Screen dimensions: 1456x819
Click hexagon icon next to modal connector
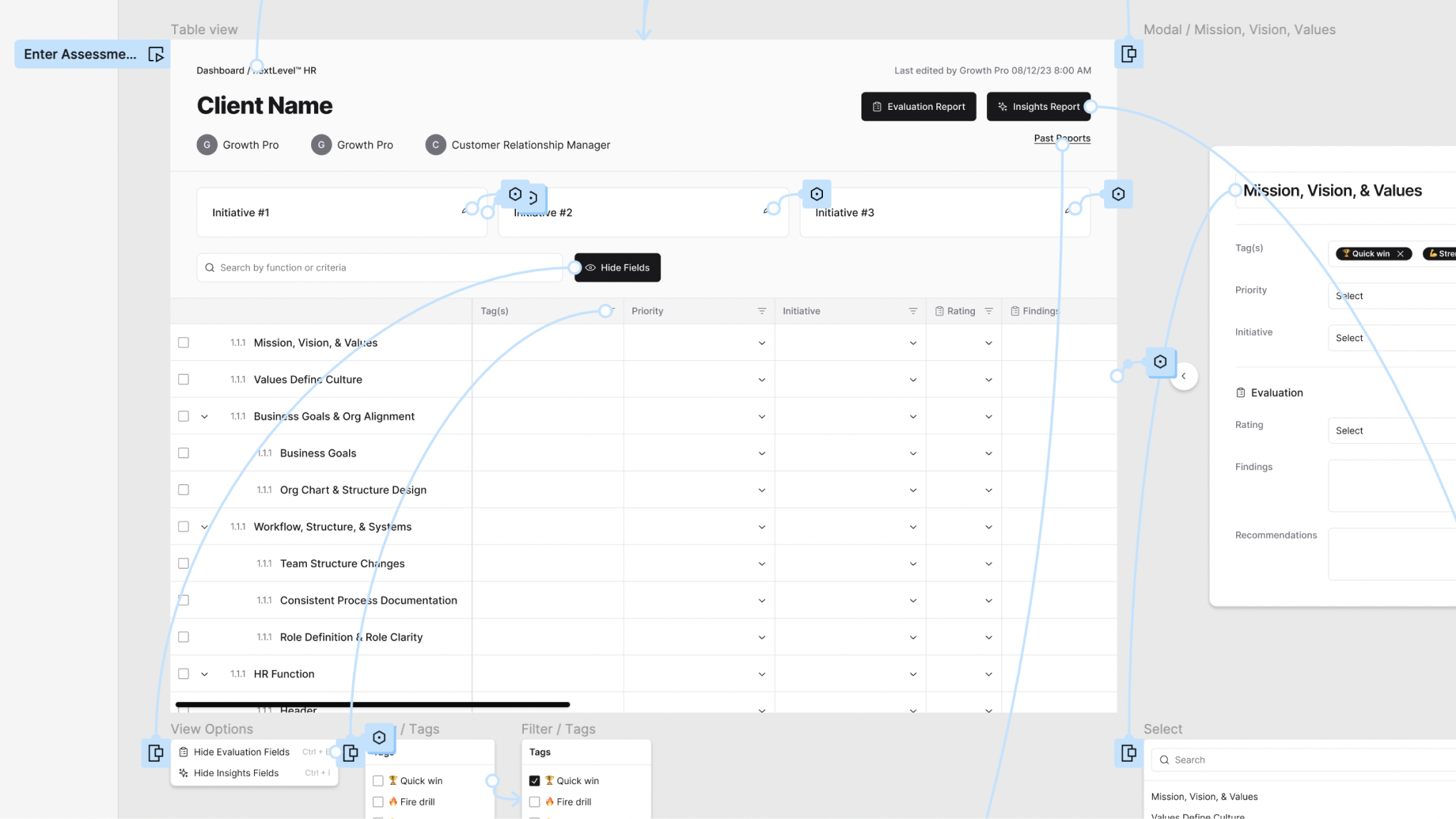pos(1160,362)
